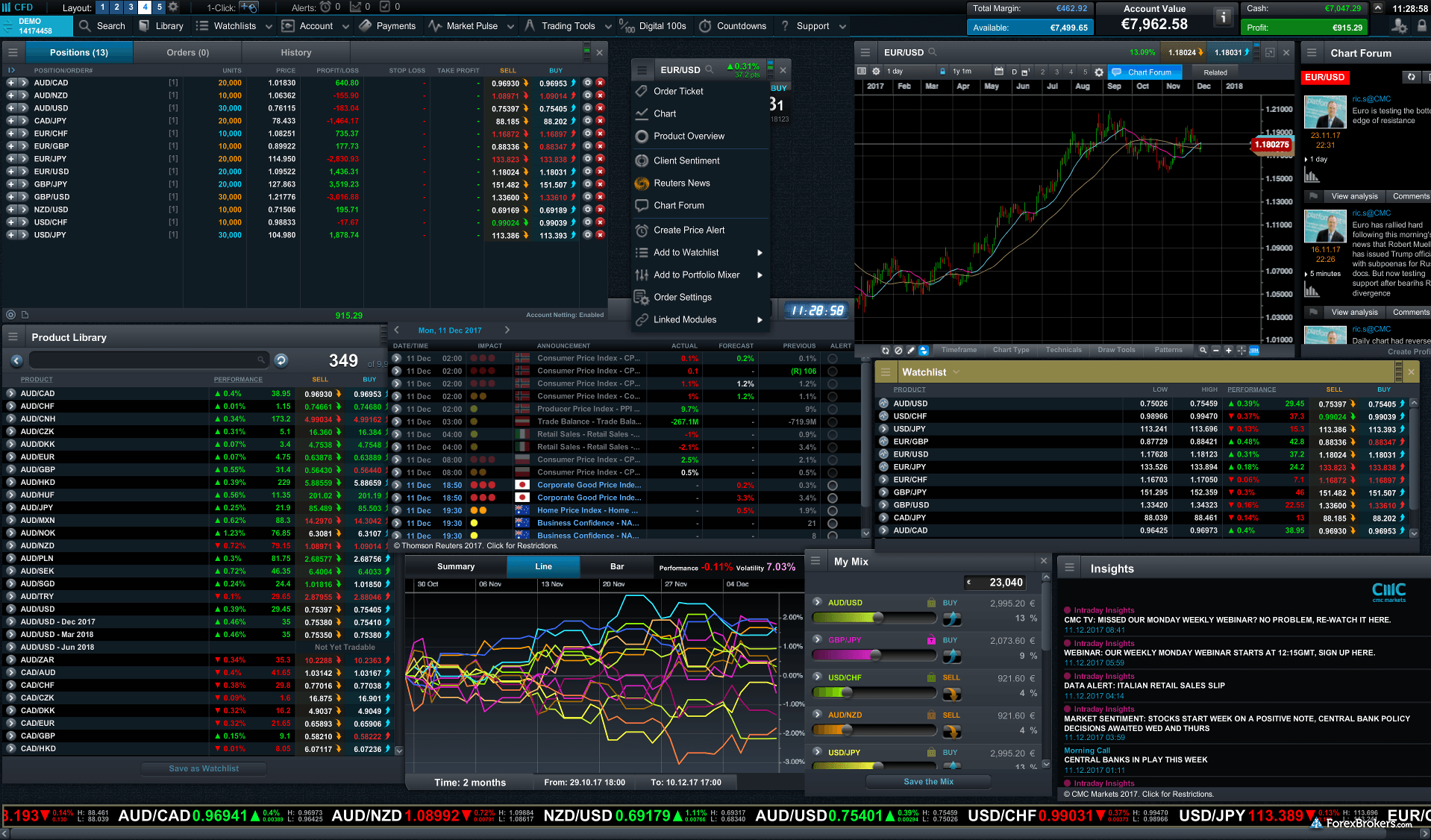
Task: Go to previous day in economic calendar
Action: 397,330
